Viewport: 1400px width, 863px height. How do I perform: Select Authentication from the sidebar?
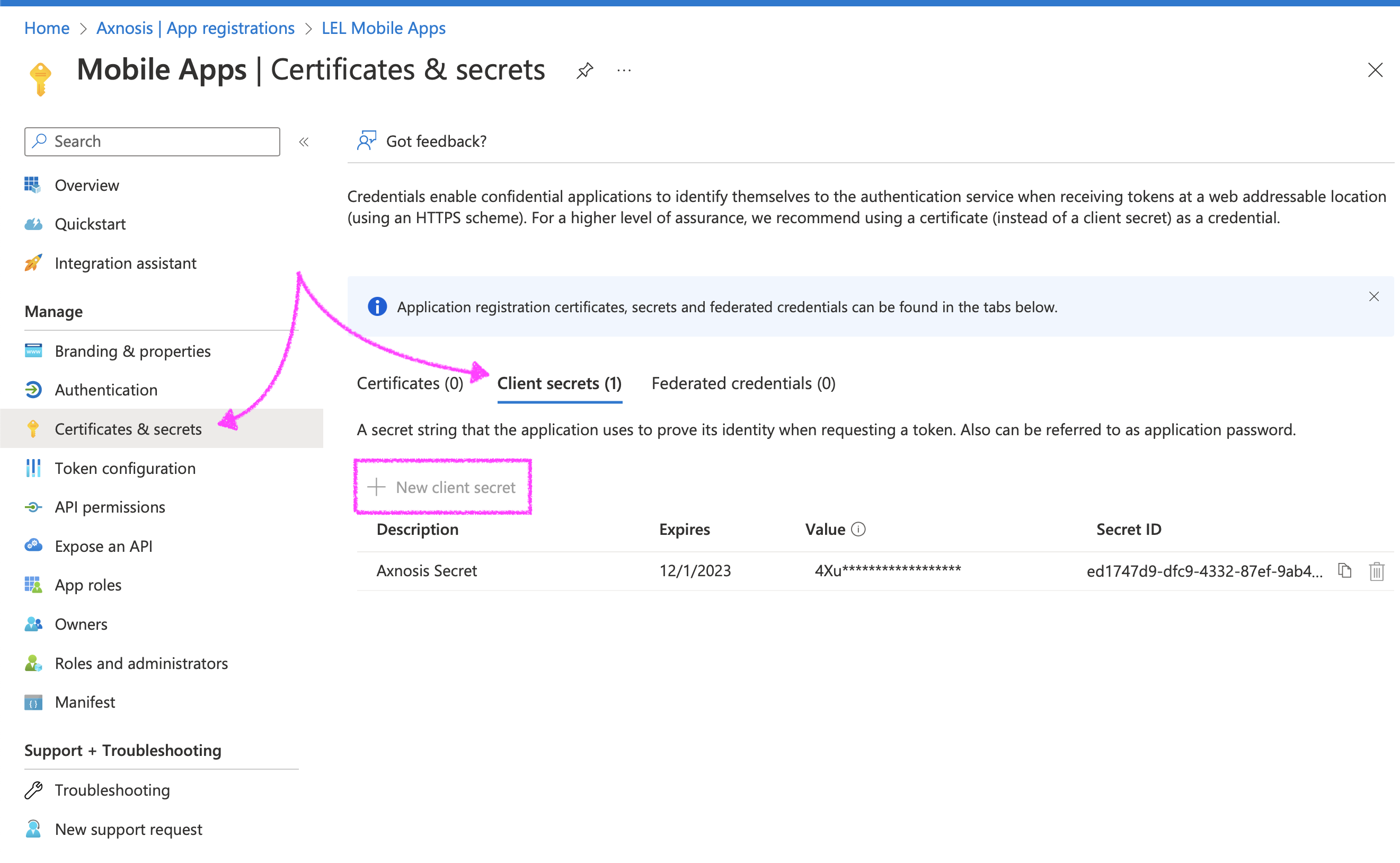[106, 389]
